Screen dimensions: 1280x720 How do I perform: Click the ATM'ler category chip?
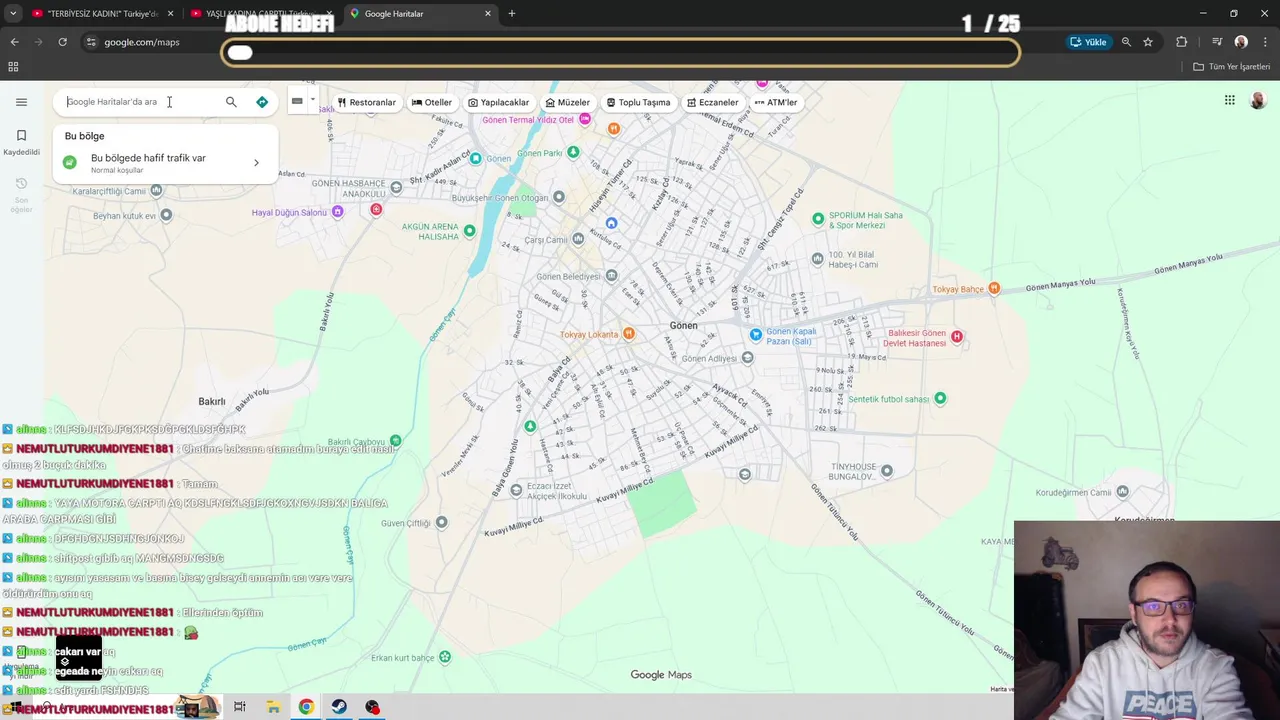coord(776,102)
